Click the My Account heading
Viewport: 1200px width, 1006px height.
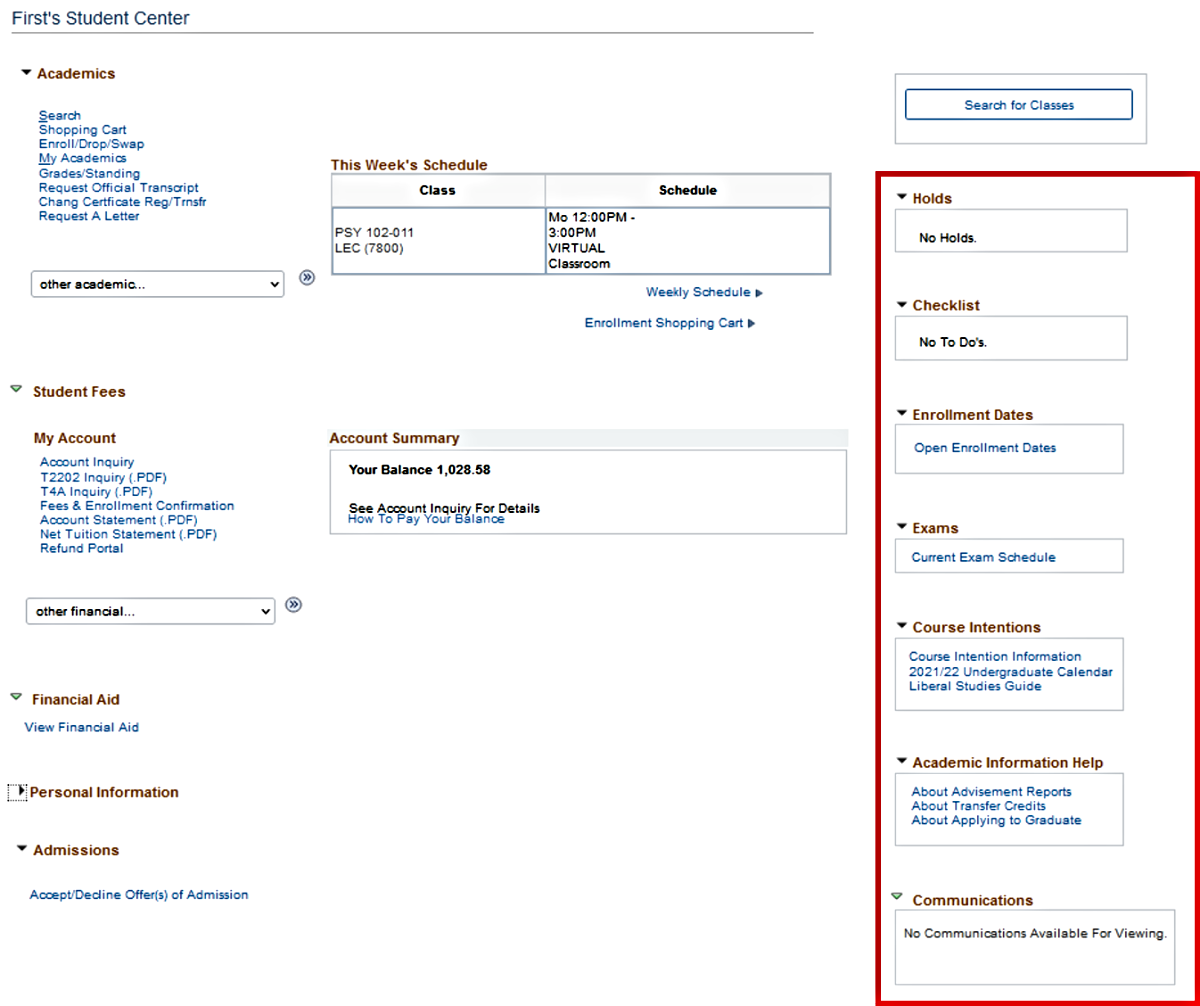[75, 438]
